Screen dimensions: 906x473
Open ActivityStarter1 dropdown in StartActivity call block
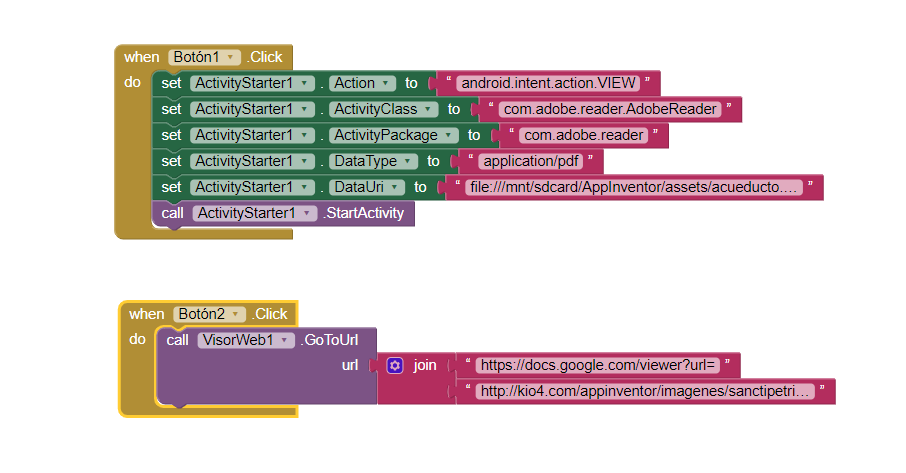click(x=307, y=213)
